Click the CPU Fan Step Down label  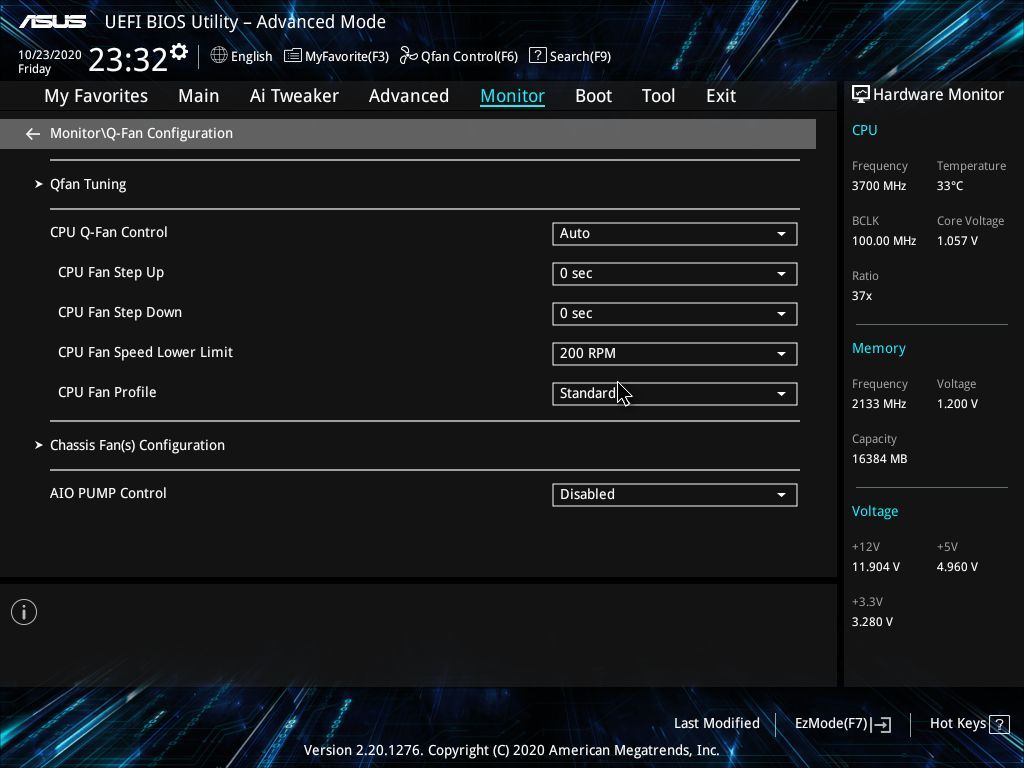[120, 312]
